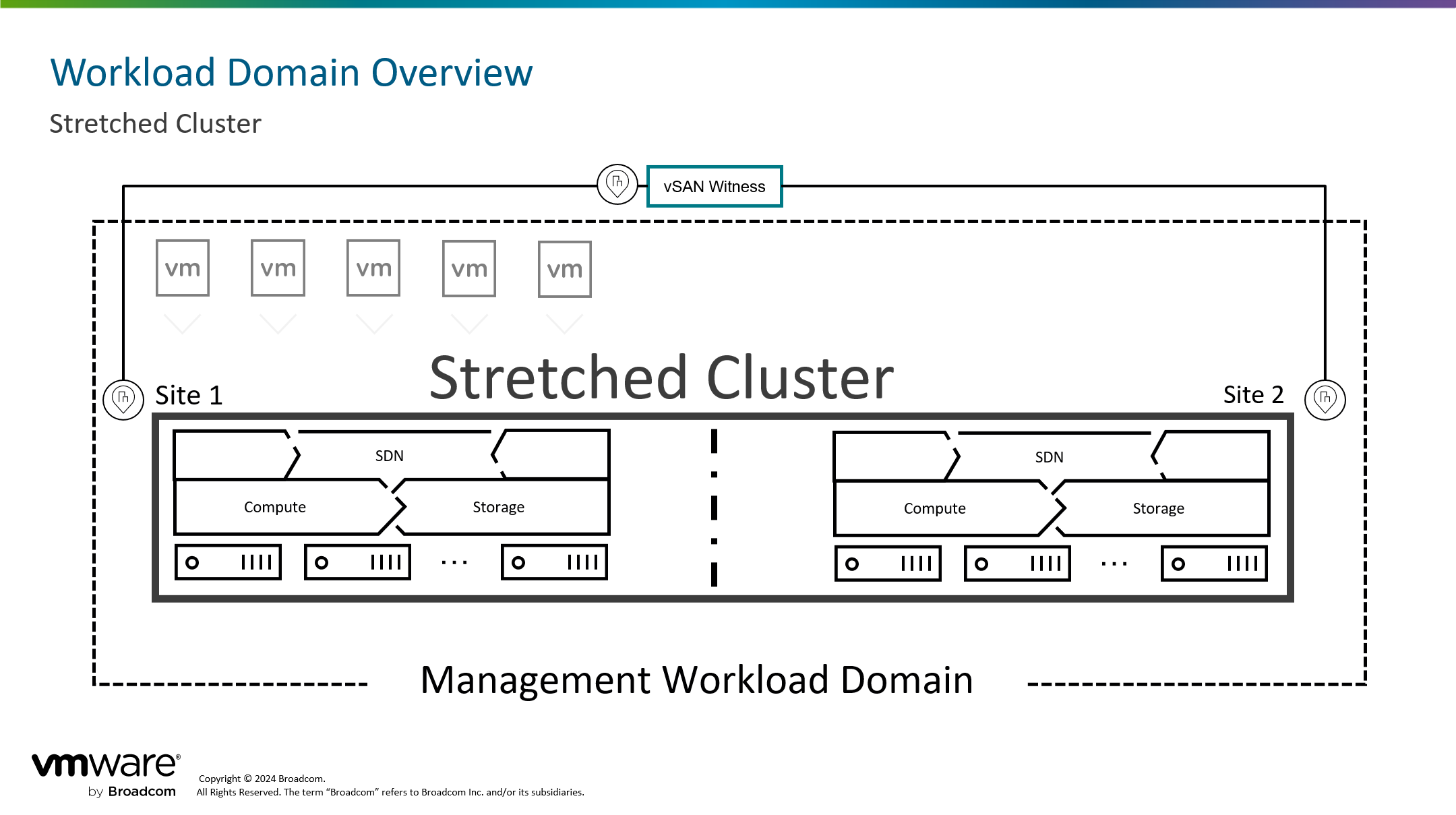Click the vSAN Witness label box

tap(714, 185)
